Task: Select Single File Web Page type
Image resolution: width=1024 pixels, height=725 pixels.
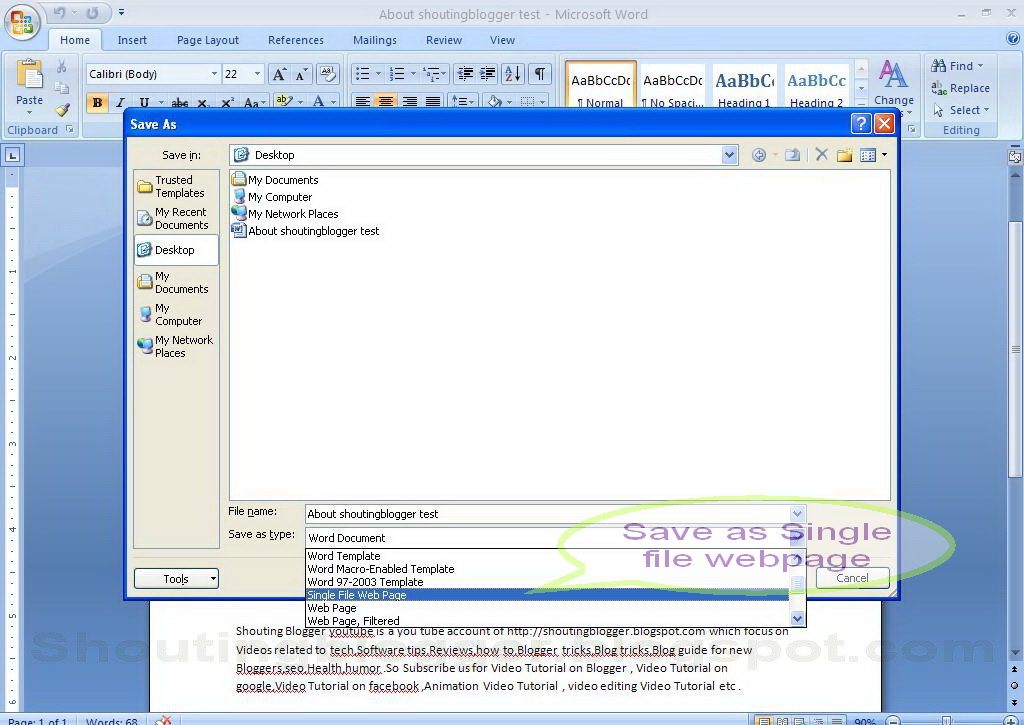Action: click(x=547, y=595)
